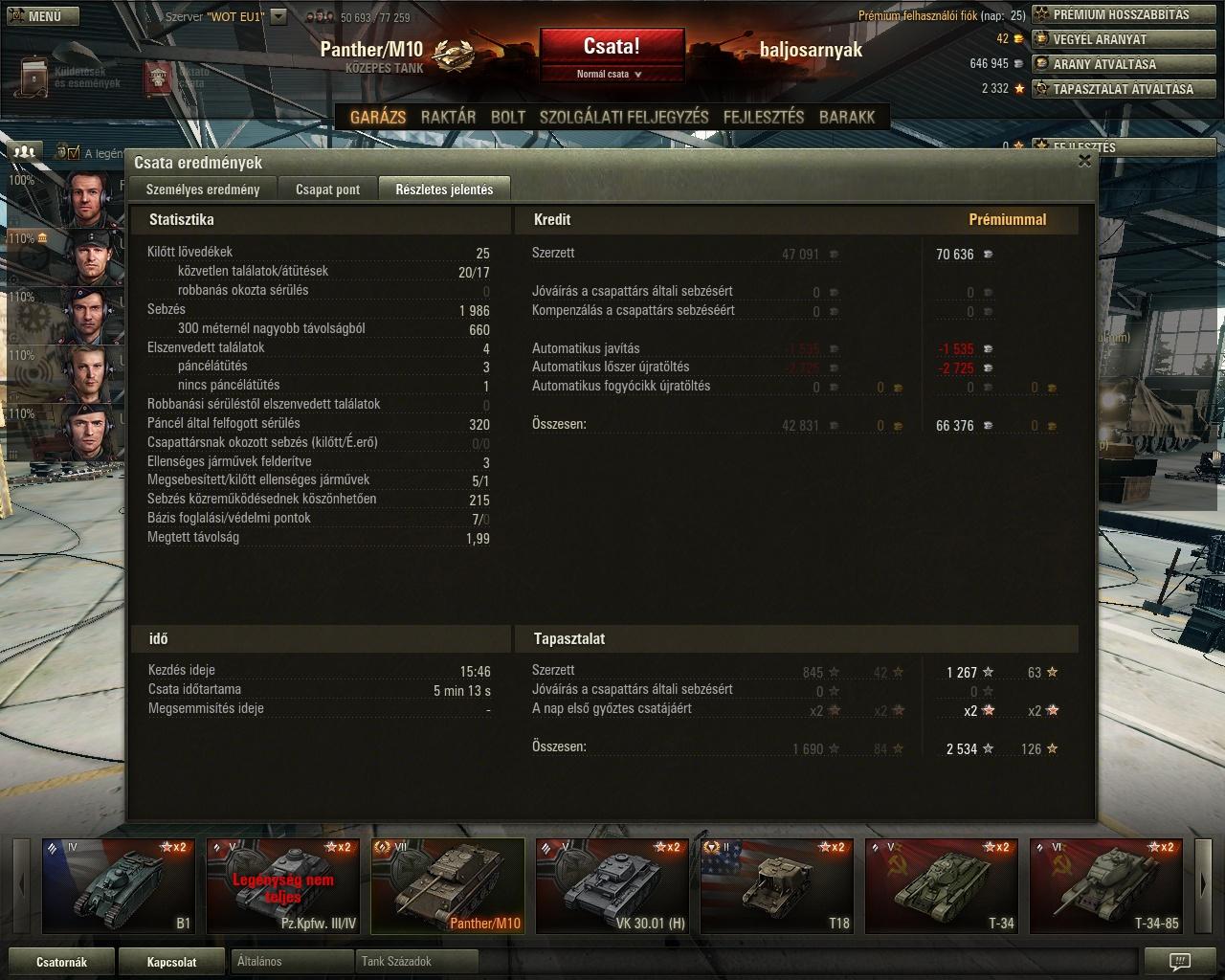Open the missions and events briefcase icon

tap(34, 77)
